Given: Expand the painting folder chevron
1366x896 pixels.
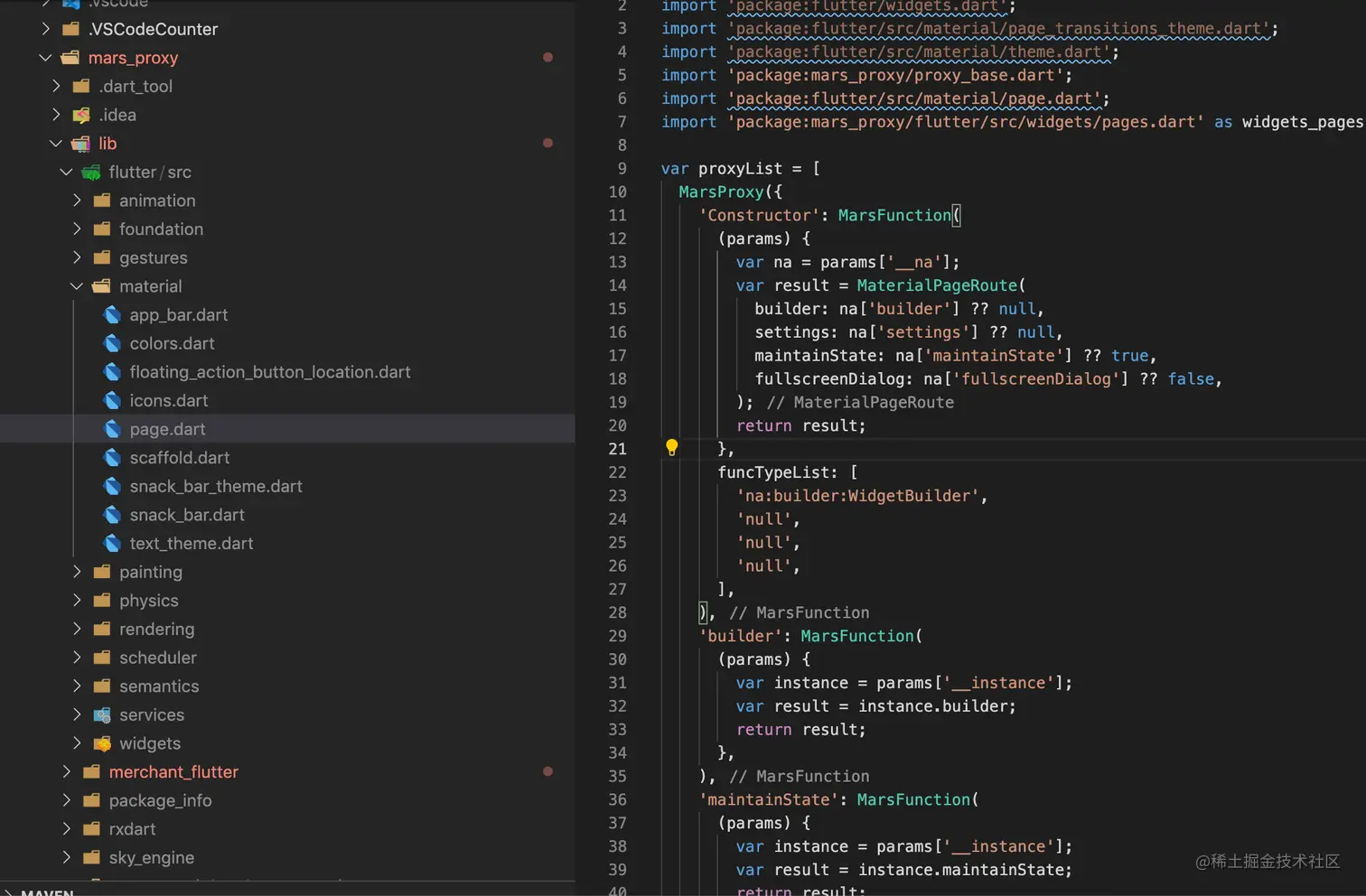Looking at the screenshot, I should tap(77, 572).
